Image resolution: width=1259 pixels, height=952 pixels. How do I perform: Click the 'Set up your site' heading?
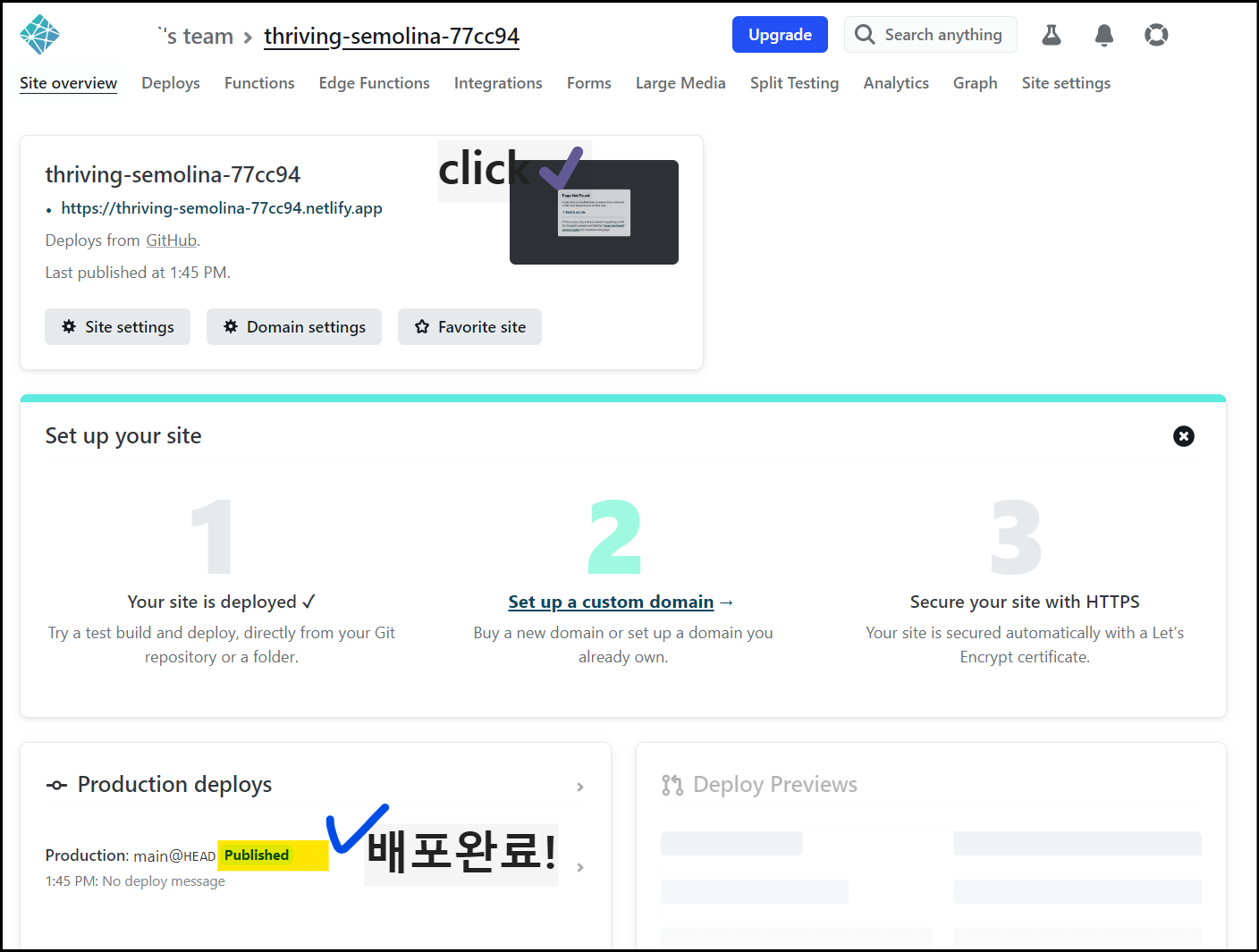coord(123,436)
